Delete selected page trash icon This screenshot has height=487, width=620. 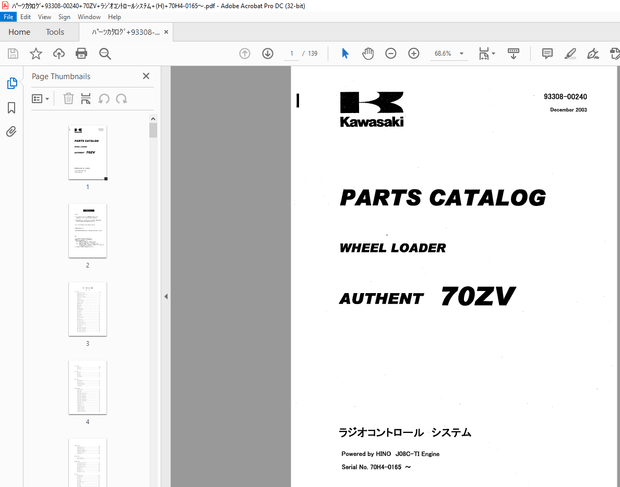coord(68,98)
